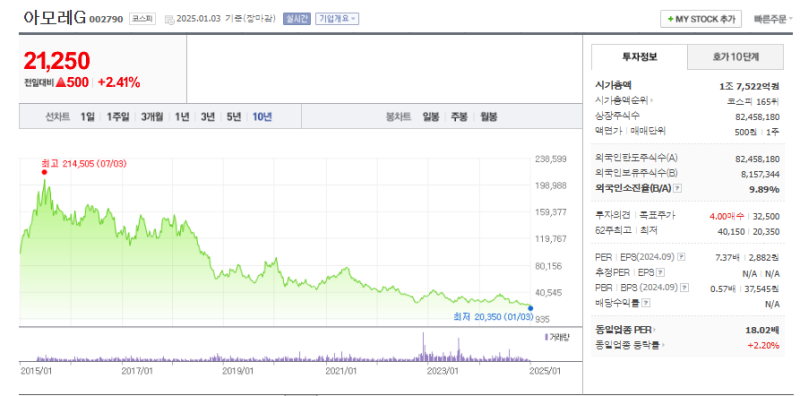Click 코스피 market badge

click(142, 19)
